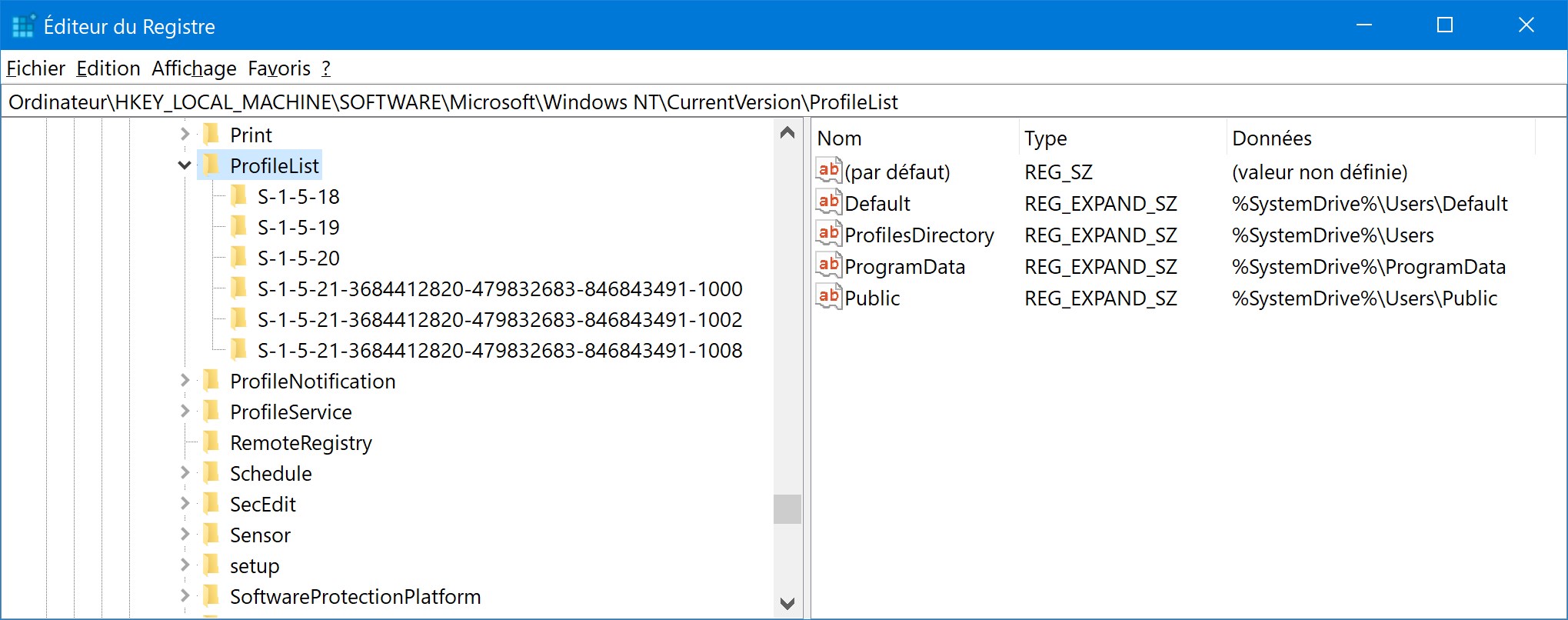Image resolution: width=1568 pixels, height=620 pixels.
Task: Click the Schedule folder icon
Action: coord(211,473)
